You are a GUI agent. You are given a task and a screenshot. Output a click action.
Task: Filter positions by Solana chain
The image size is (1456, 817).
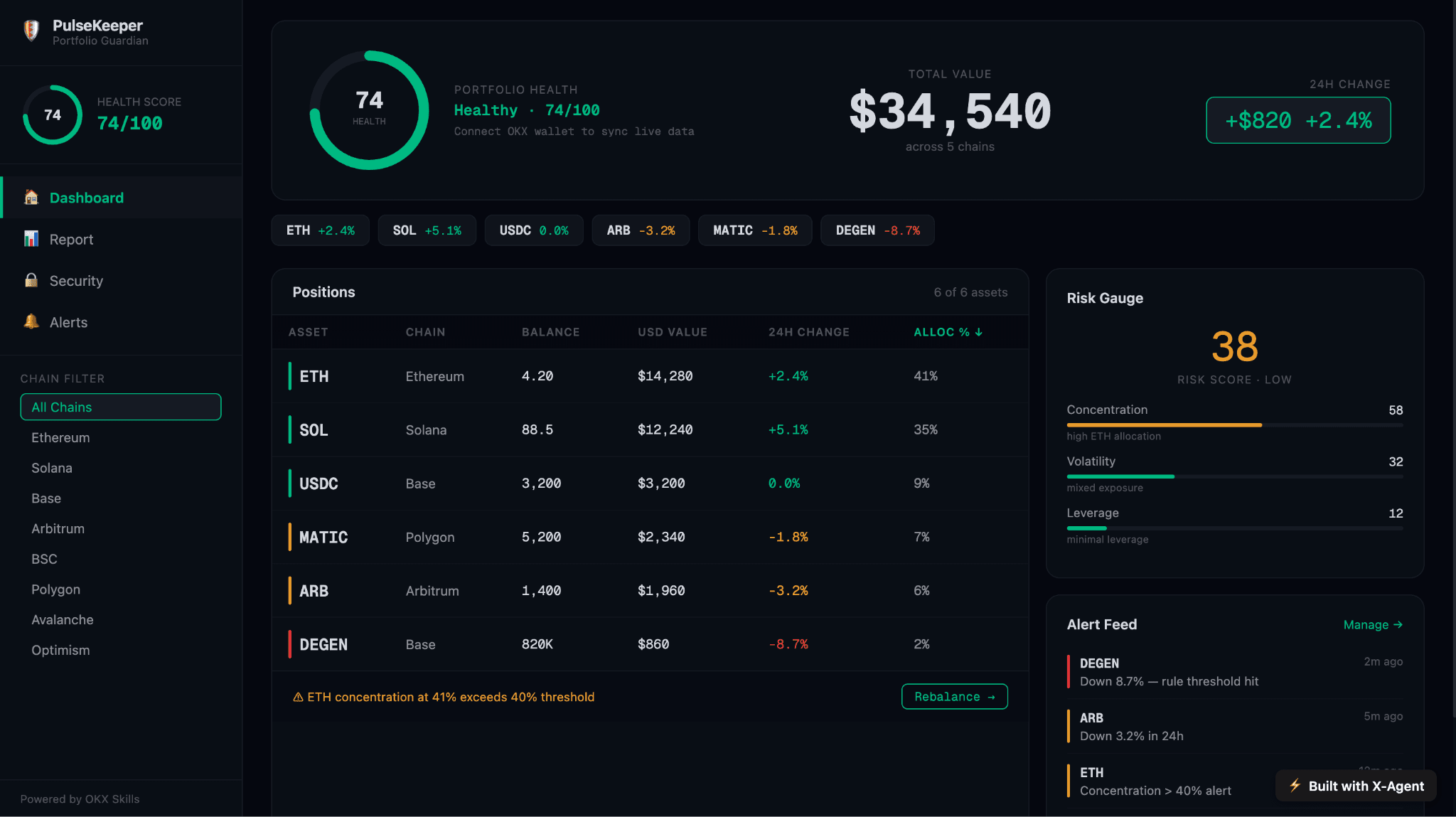click(x=52, y=468)
